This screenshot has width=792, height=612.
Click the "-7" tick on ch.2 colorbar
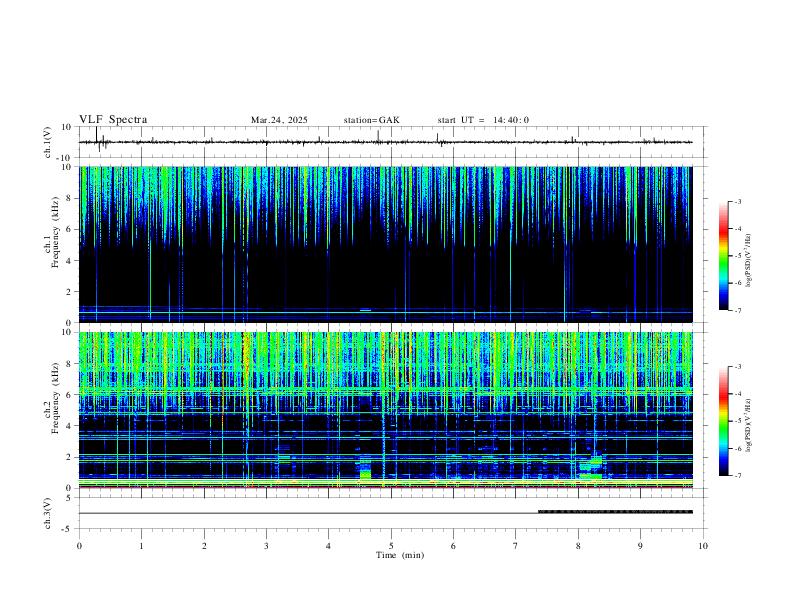737,475
